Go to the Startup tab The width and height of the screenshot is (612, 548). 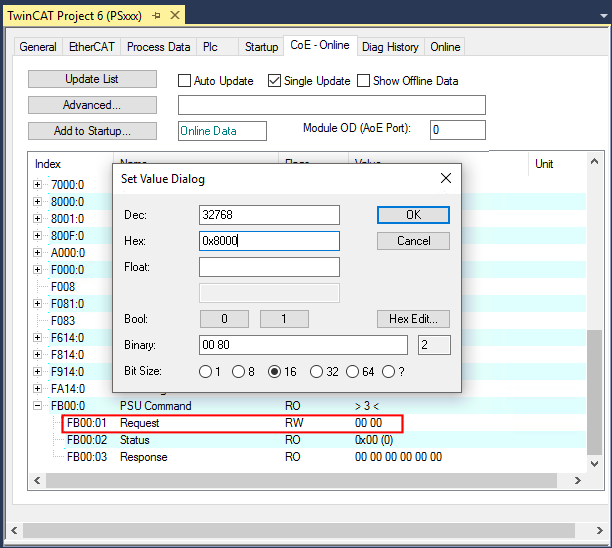(262, 47)
